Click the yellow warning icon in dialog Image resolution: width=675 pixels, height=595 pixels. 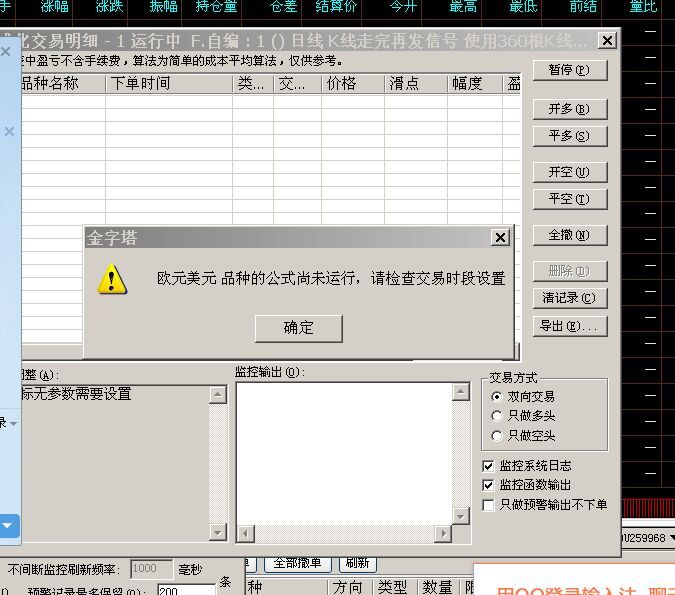point(112,279)
